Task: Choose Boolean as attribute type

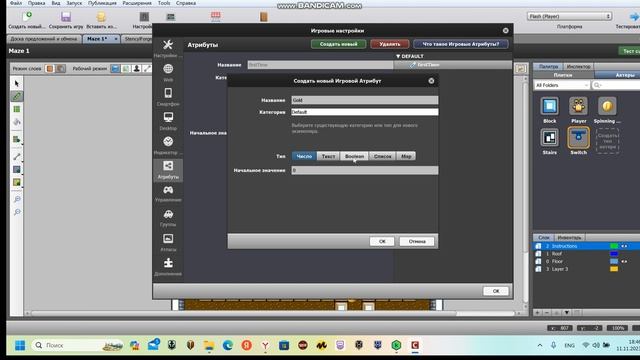Action: 354,156
